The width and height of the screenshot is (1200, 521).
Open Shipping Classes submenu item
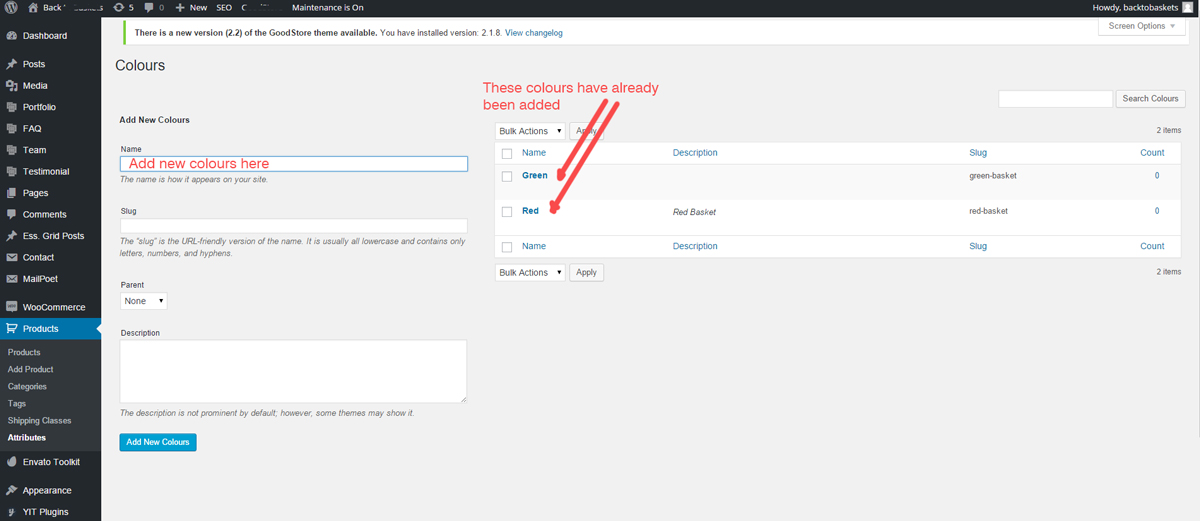pos(39,420)
